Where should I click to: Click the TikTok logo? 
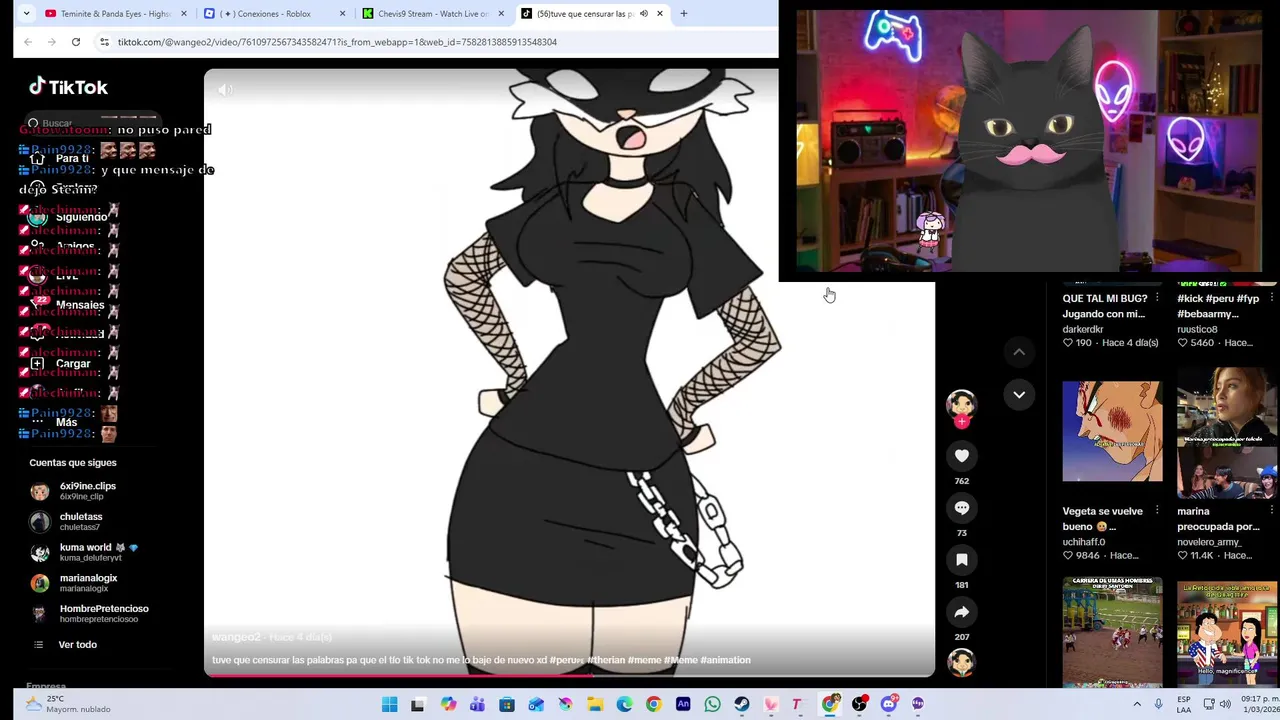click(68, 87)
